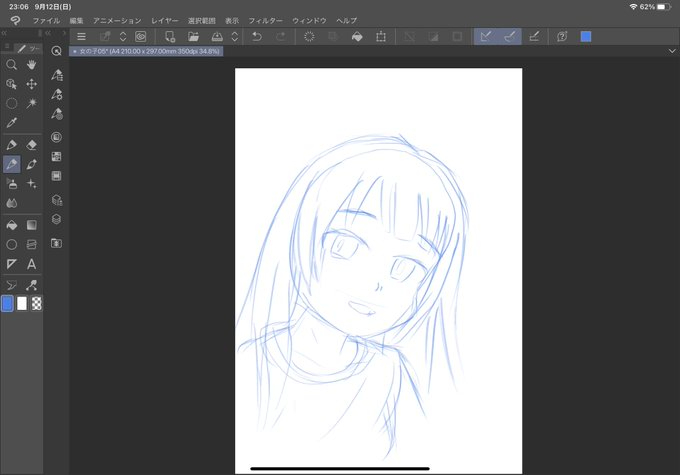Open the レイヤー menu
The image size is (680, 475).
(165, 20)
